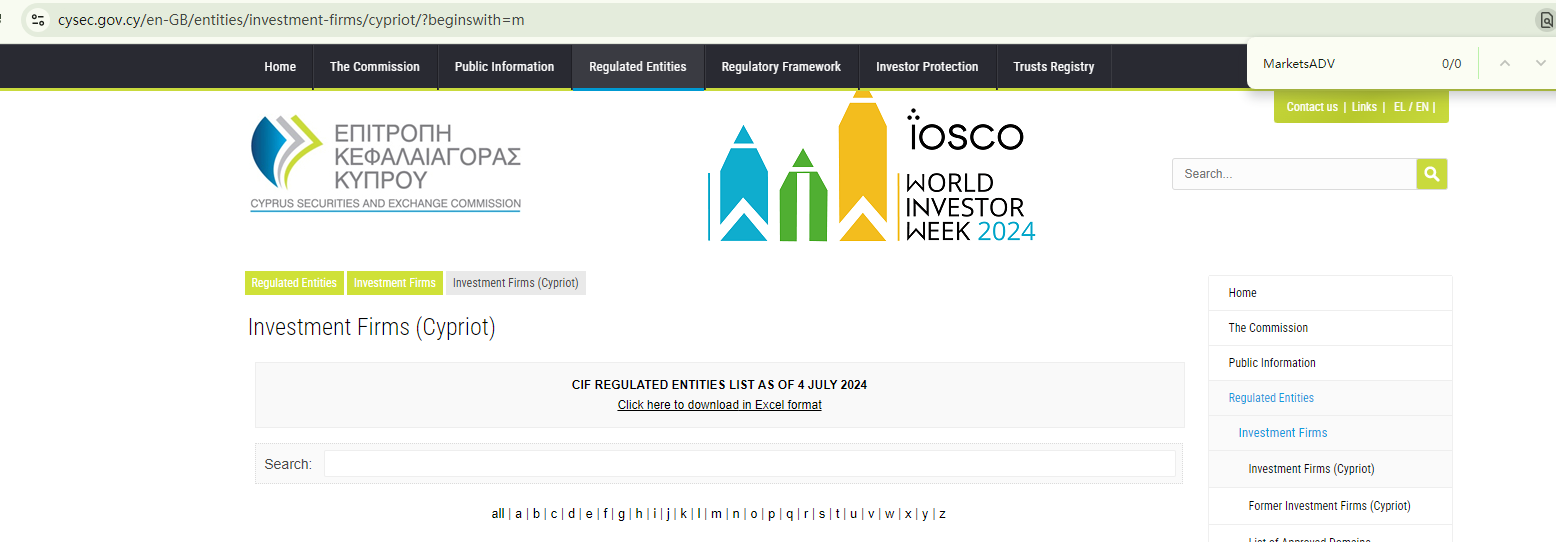This screenshot has width=1556, height=542.
Task: Click Investment Firms (Cypriot) breadcrumb
Action: 516,283
